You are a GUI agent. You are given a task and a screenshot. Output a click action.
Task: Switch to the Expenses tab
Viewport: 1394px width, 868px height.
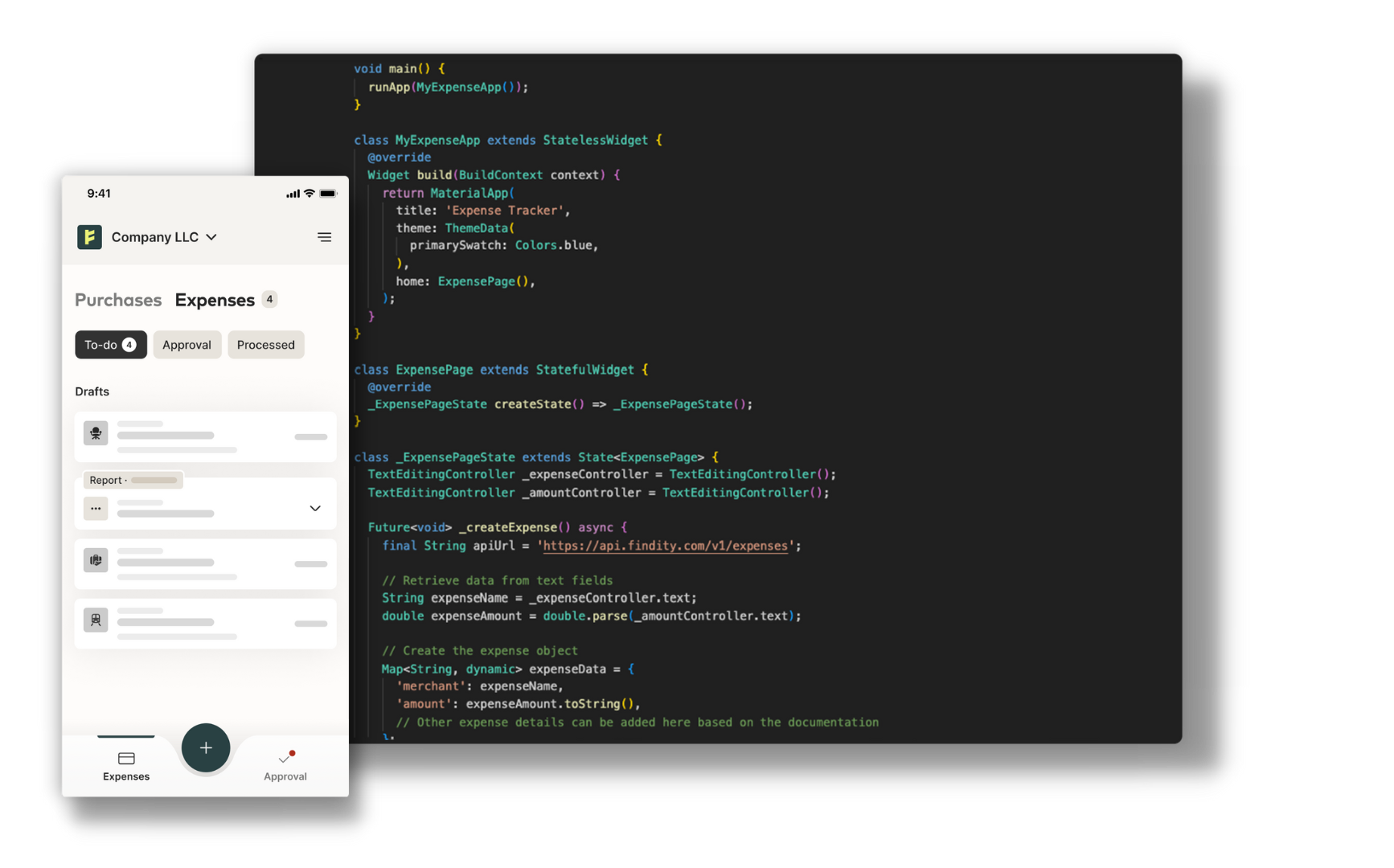coord(215,300)
